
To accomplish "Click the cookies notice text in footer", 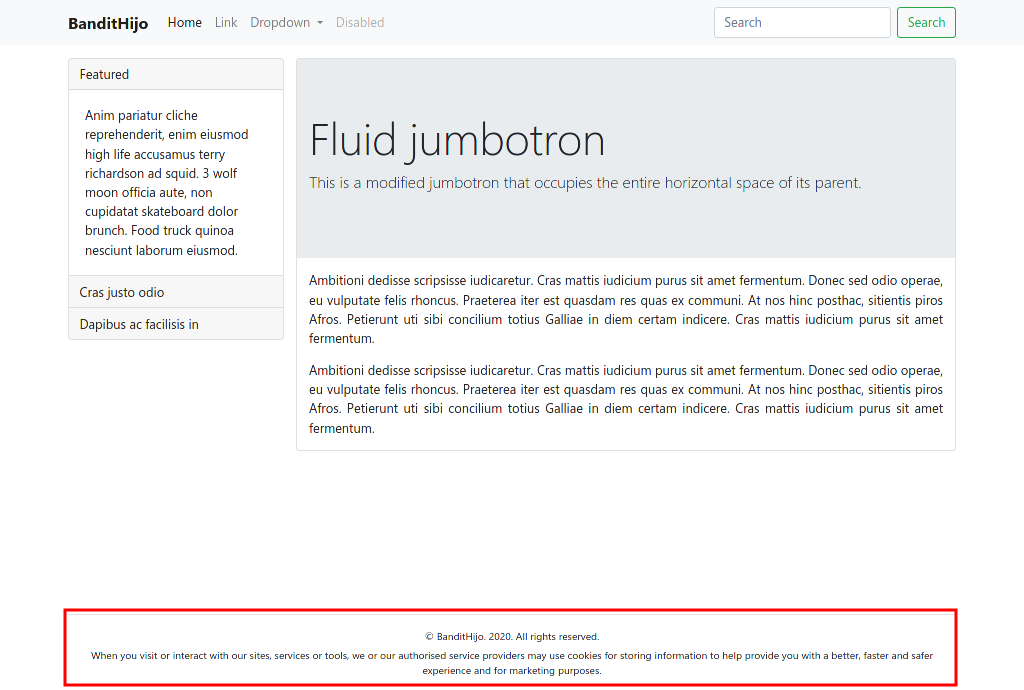I will tap(511, 663).
